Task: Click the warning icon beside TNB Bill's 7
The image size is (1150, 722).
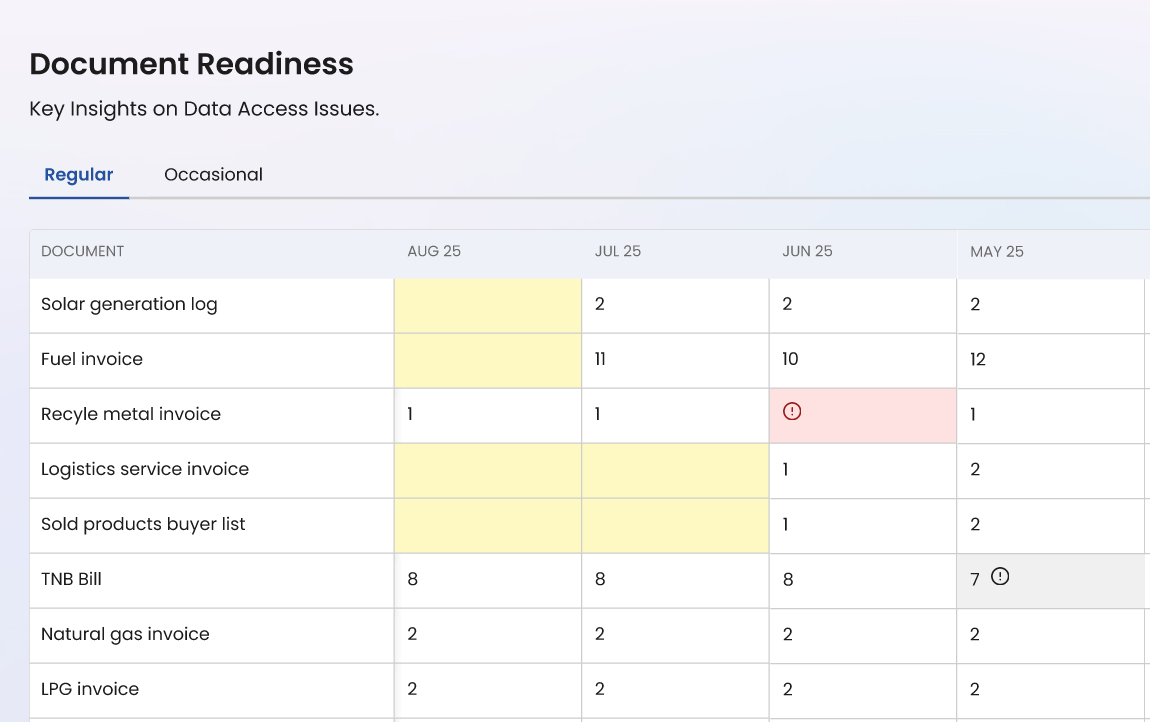Action: pyautogui.click(x=1000, y=576)
